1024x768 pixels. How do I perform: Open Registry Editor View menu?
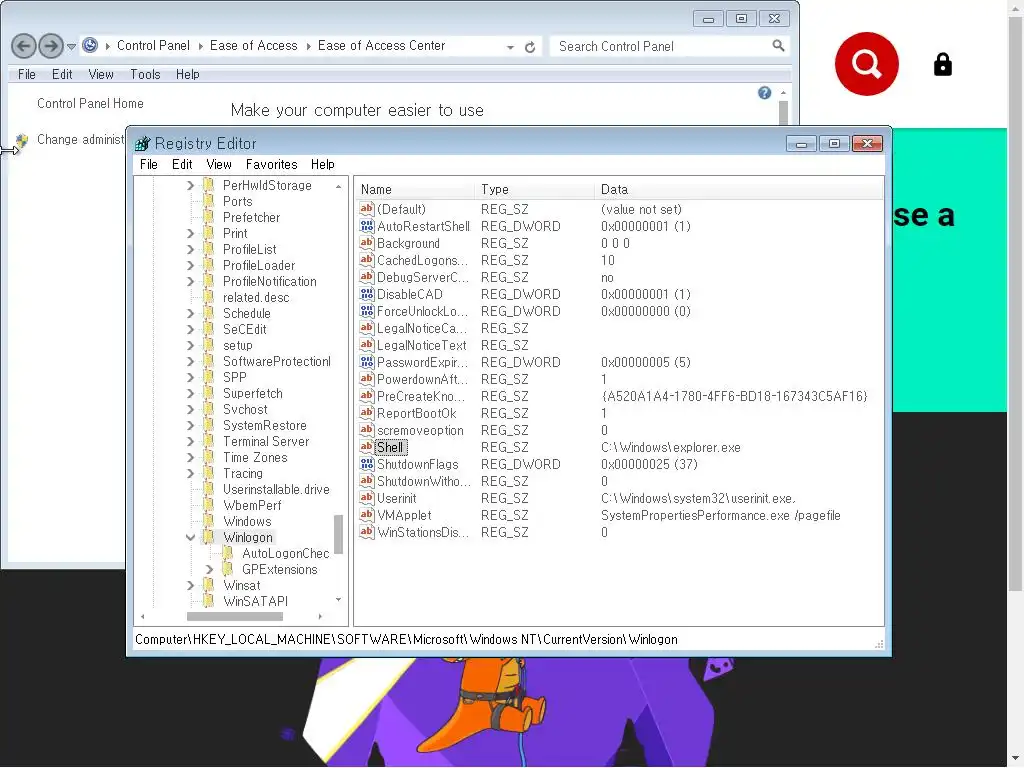pyautogui.click(x=219, y=164)
